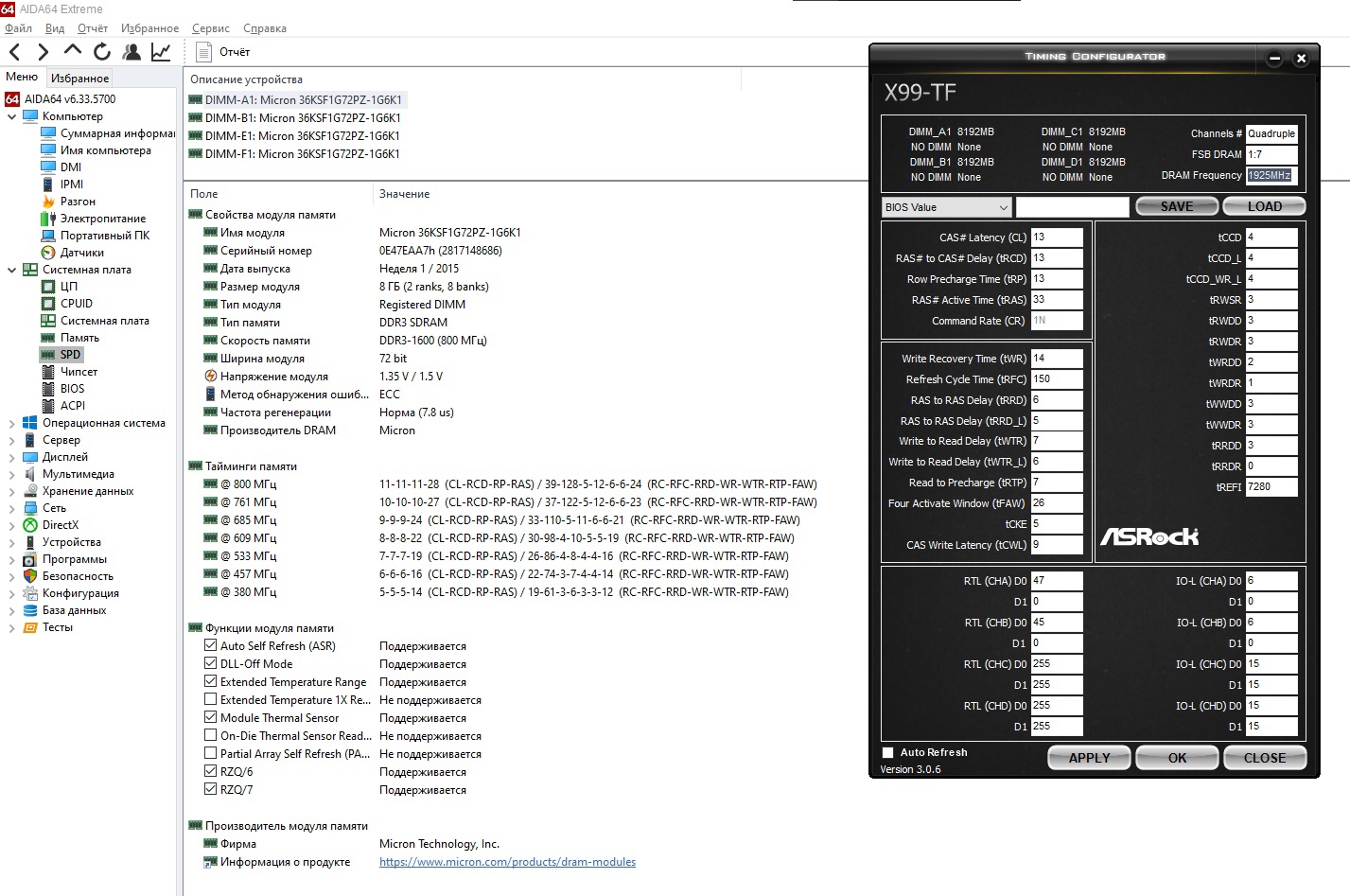Toggle Extended Temperature Range checkbox
The height and width of the screenshot is (896, 1350).
211,682
